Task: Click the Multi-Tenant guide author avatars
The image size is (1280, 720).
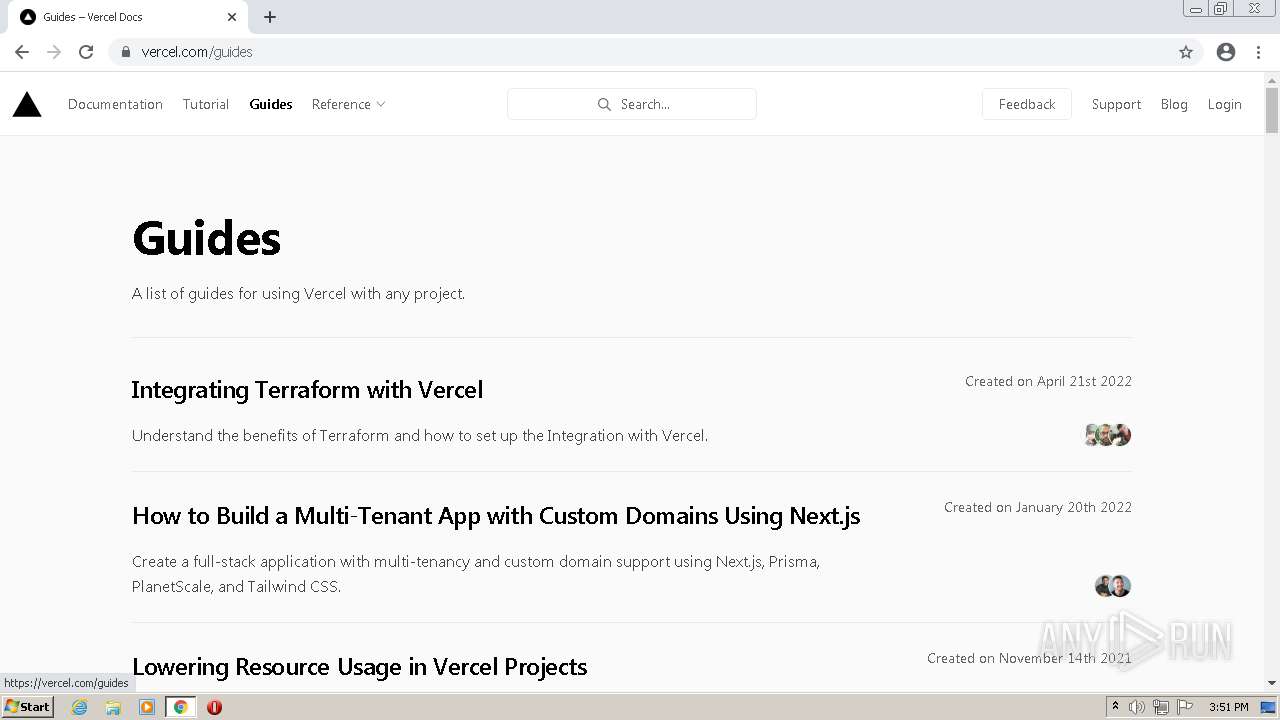Action: point(1113,586)
